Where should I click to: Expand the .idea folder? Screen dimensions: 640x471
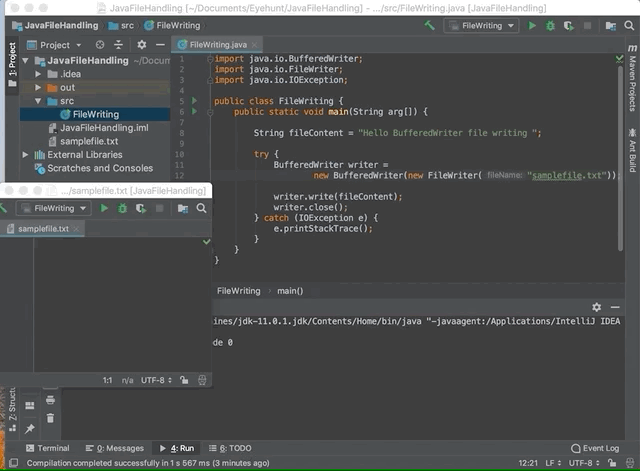point(38,74)
